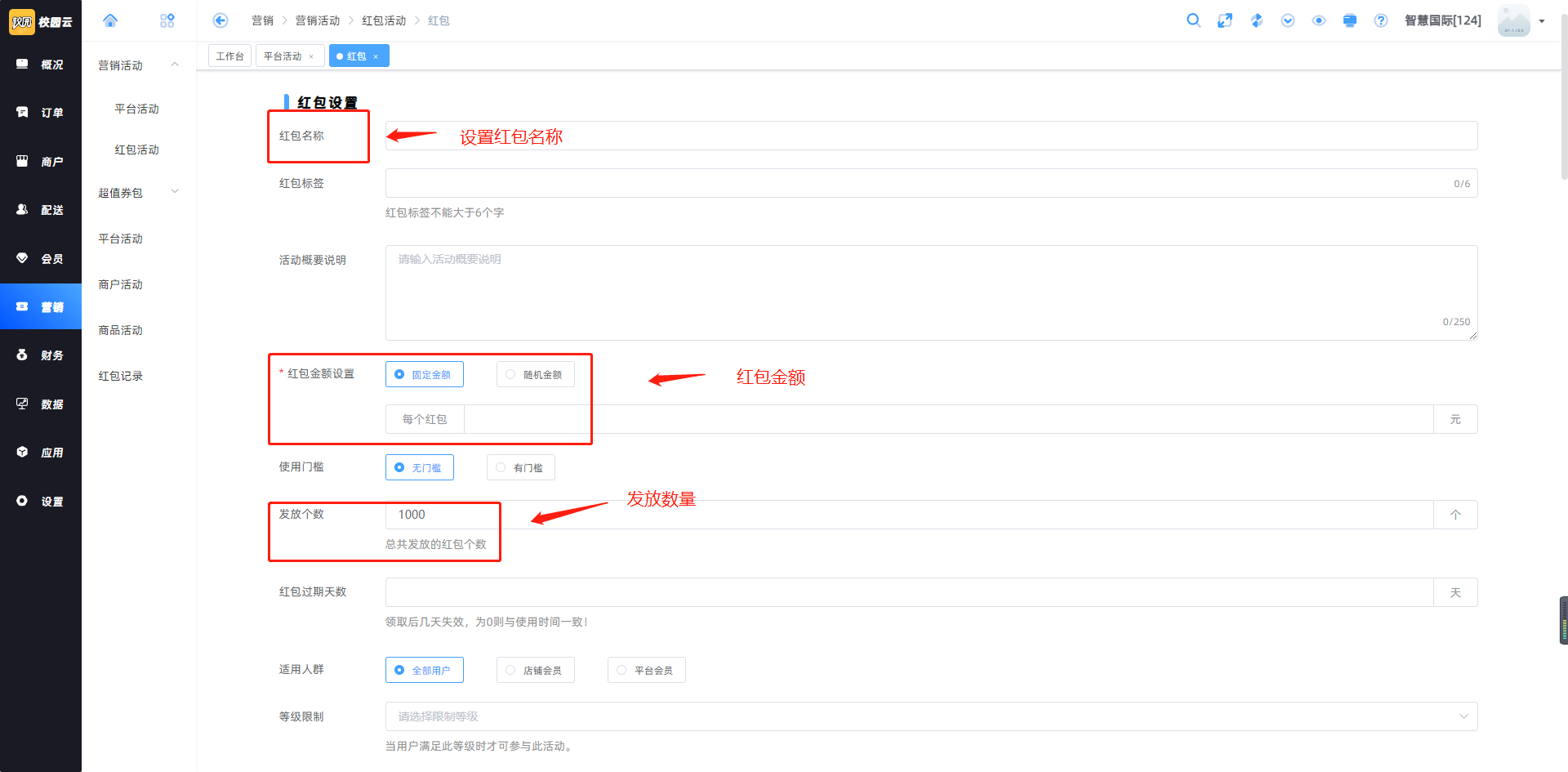The width and height of the screenshot is (1568, 772).
Task: Select 店铺会员 as target audience
Action: pos(535,670)
